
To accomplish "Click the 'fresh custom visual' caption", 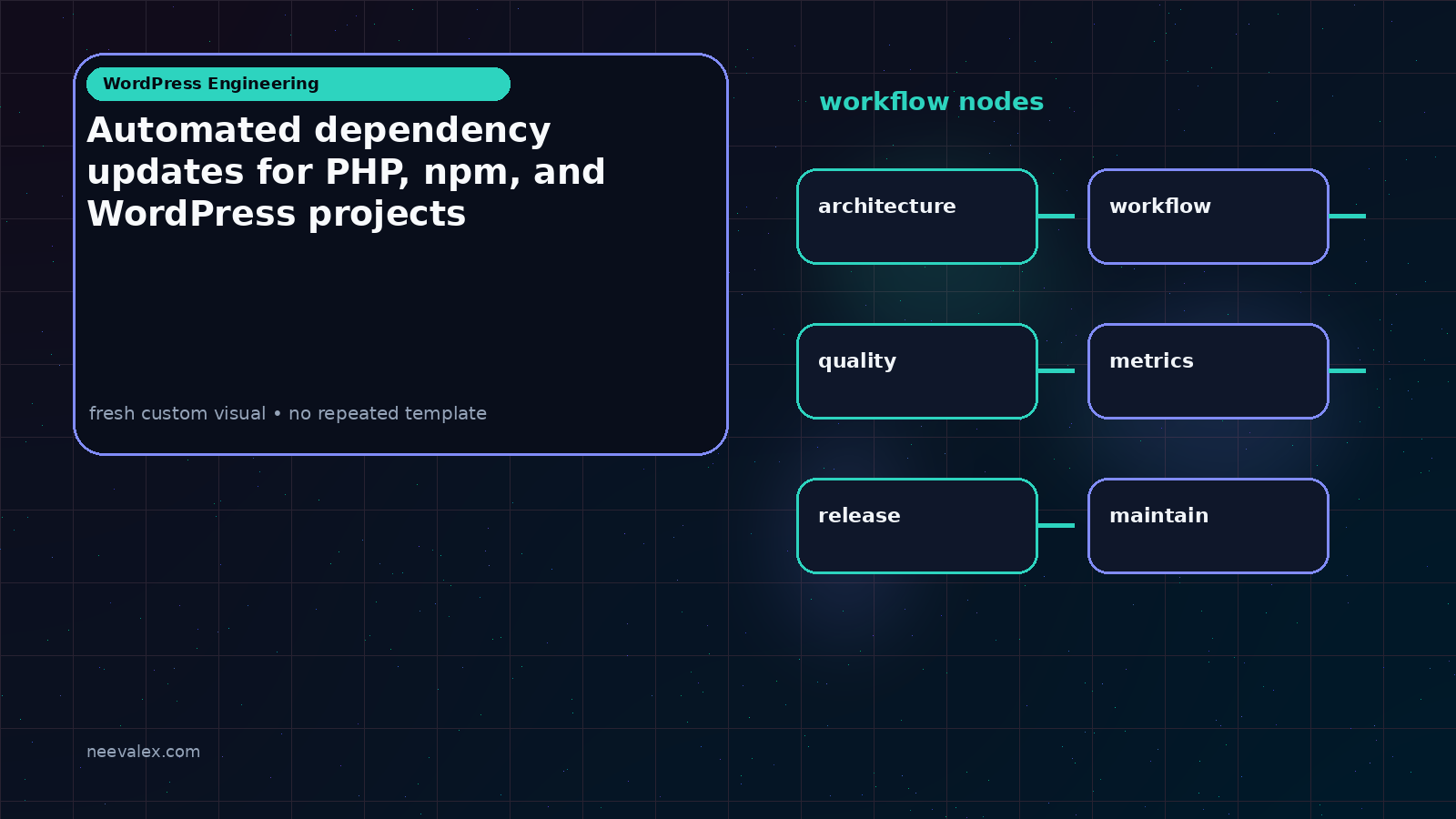I will pyautogui.click(x=288, y=413).
